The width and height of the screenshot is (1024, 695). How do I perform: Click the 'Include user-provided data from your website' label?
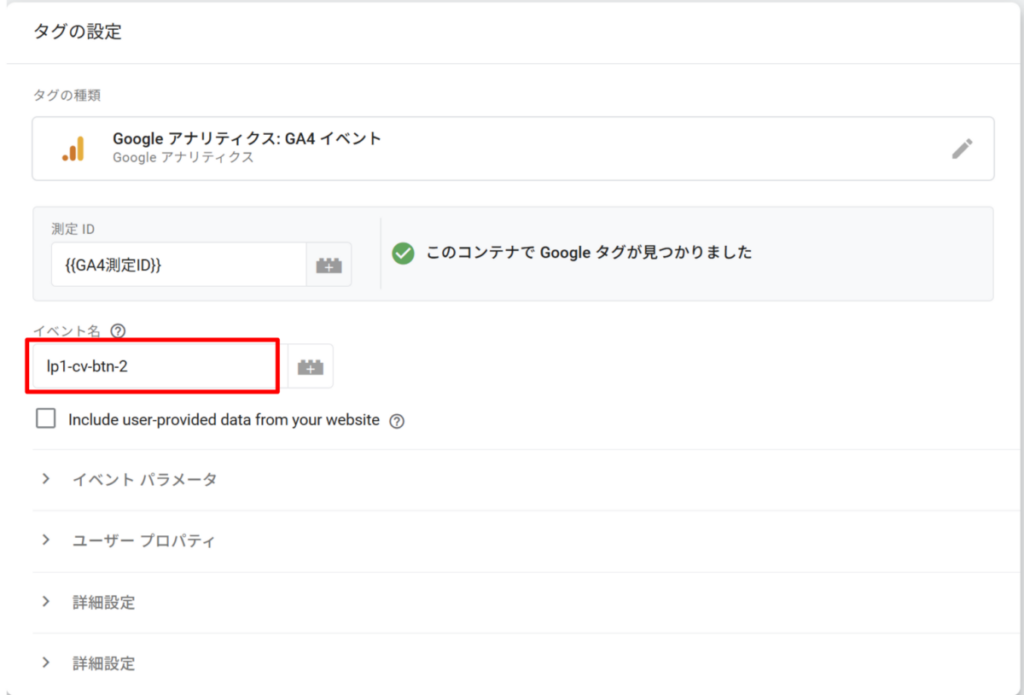click(x=223, y=420)
